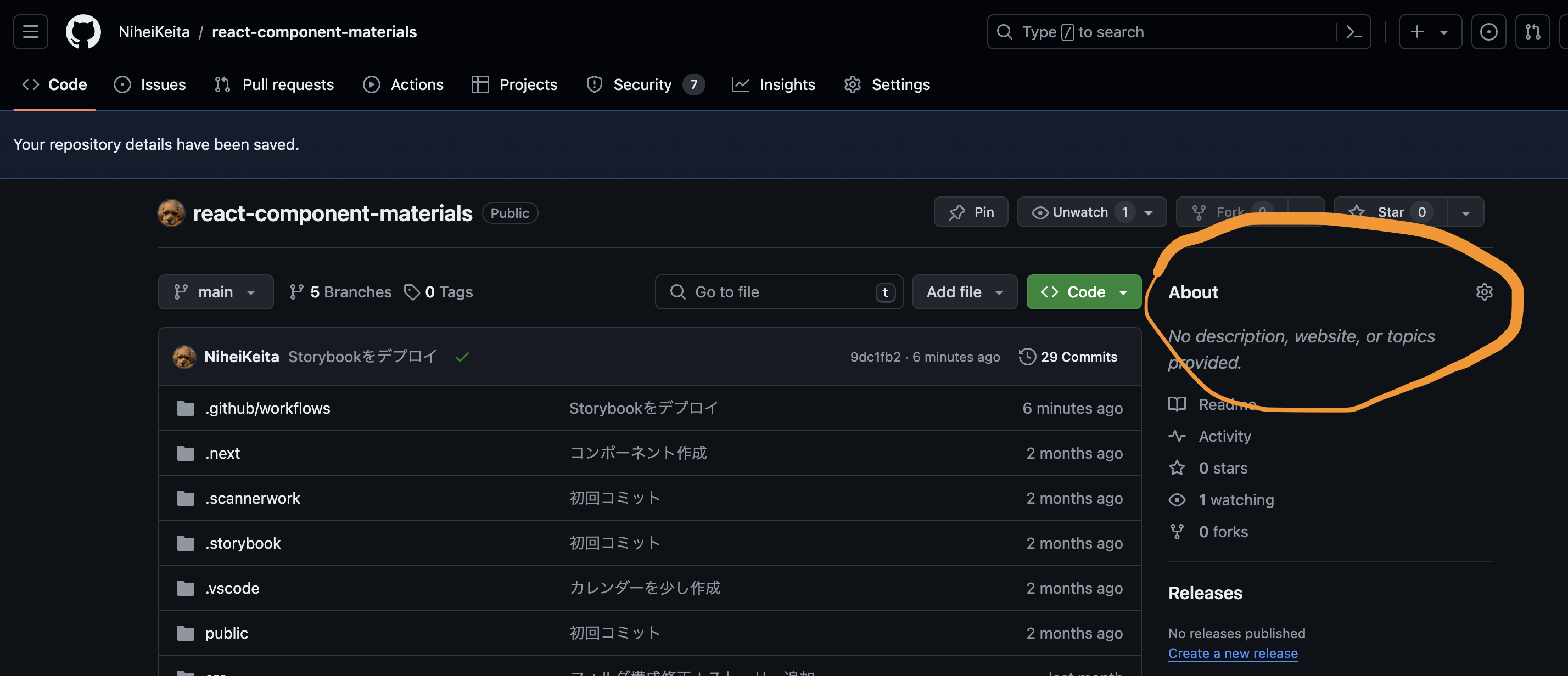Open your Issues via the header issue icon
This screenshot has height=676, width=1568.
[x=1489, y=32]
